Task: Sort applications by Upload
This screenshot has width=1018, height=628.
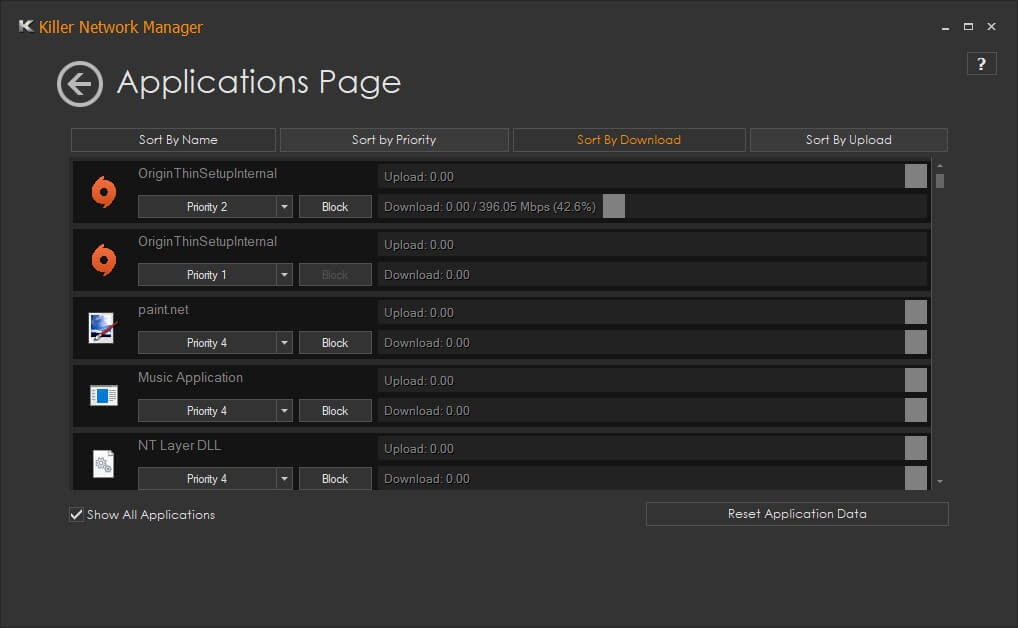Action: click(x=848, y=140)
